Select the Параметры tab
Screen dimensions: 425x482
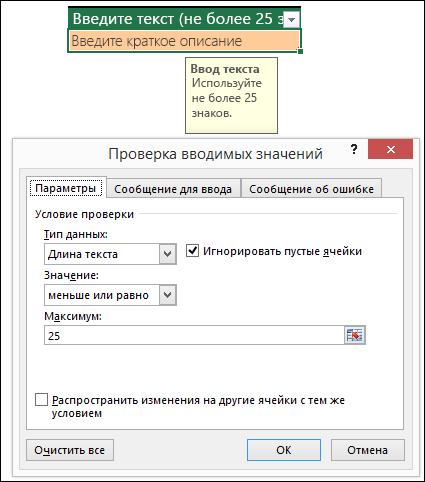66,188
